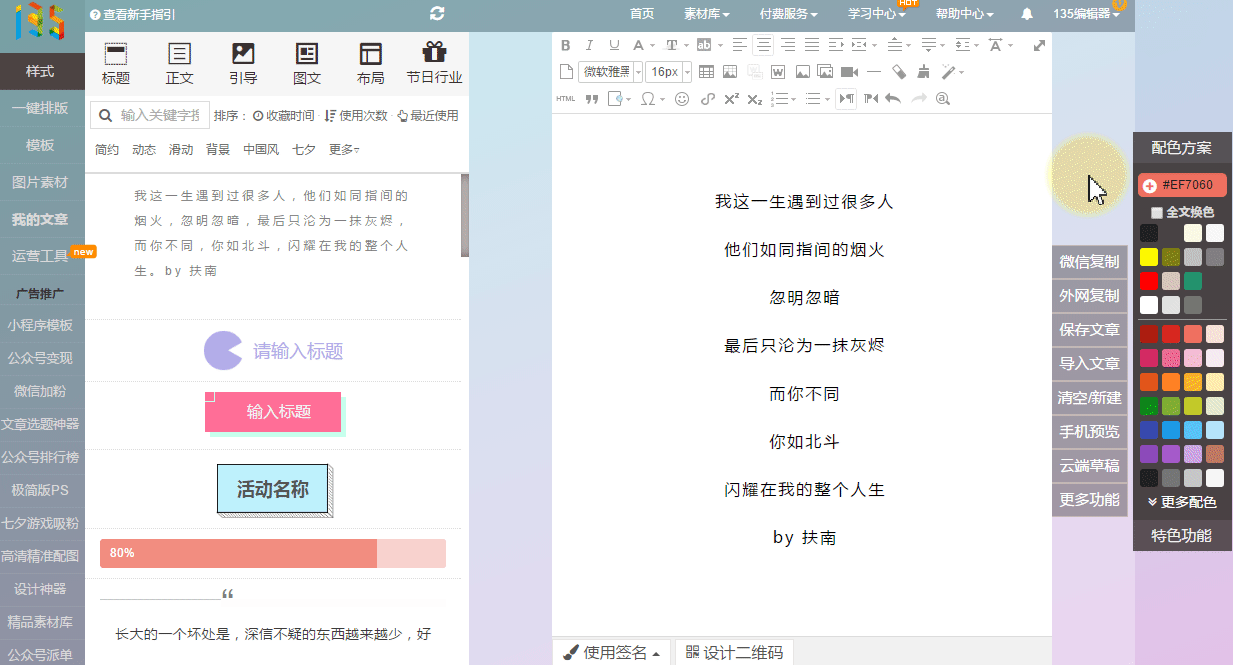1233x665 pixels.
Task: Select the 图文 style category tab
Action: (x=307, y=63)
